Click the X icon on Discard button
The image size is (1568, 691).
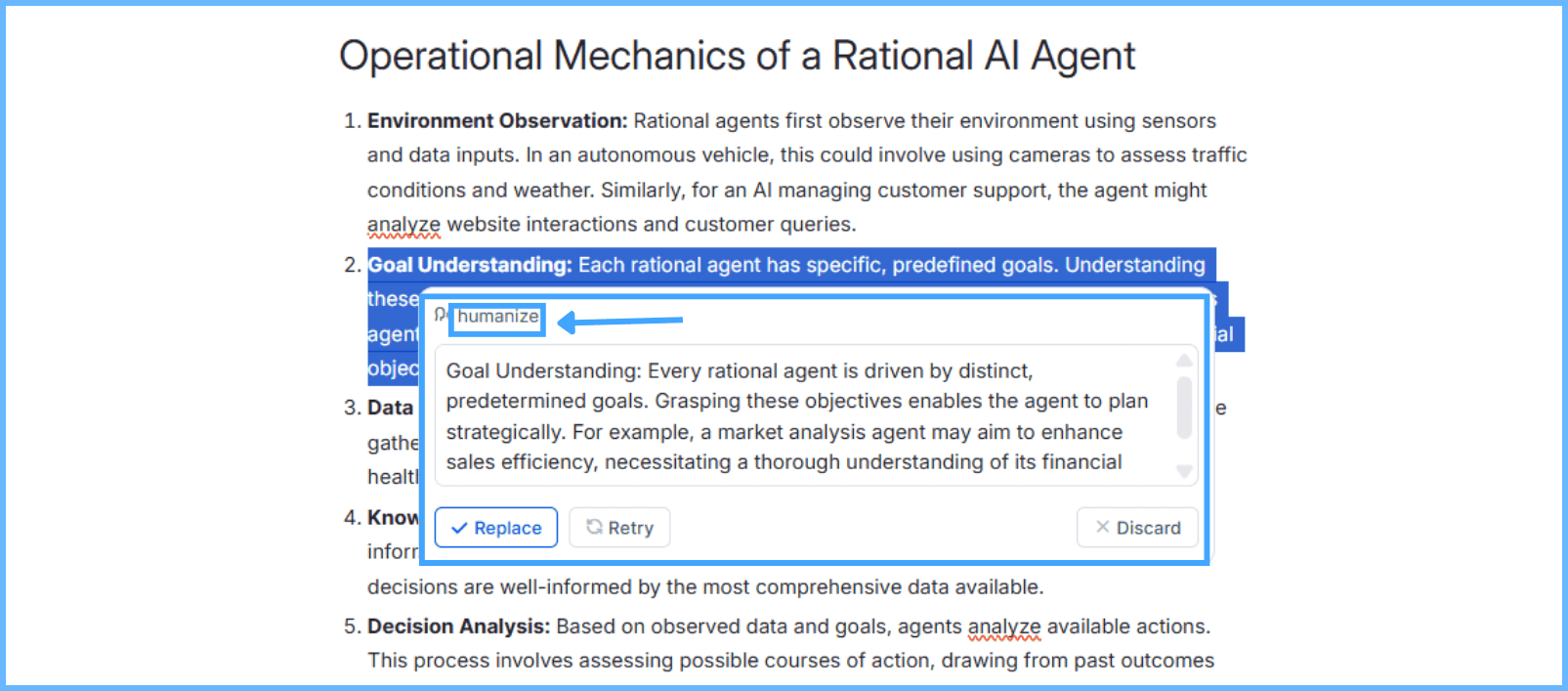pos(1103,527)
